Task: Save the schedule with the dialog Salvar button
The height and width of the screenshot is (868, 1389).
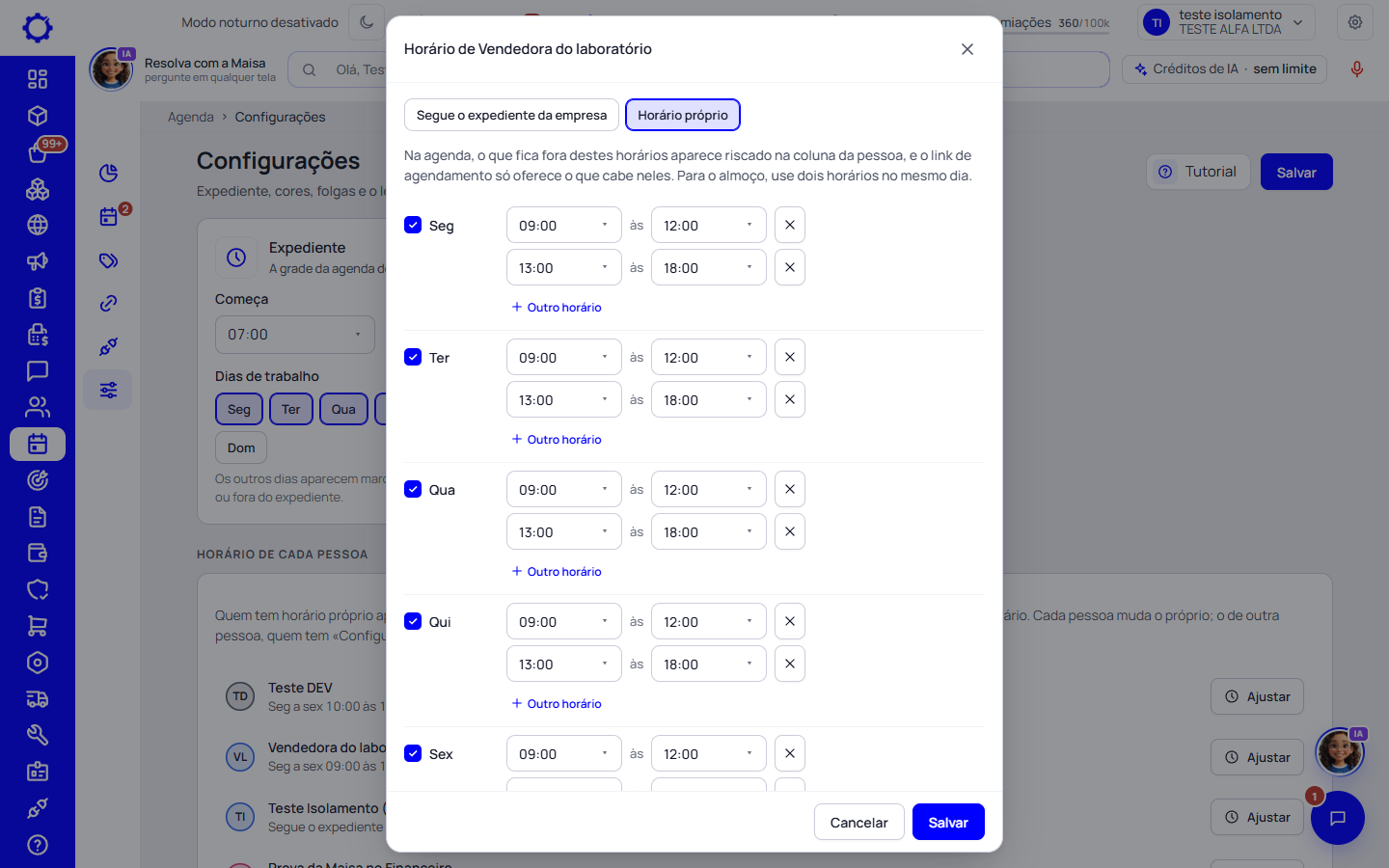Action: 948,822
